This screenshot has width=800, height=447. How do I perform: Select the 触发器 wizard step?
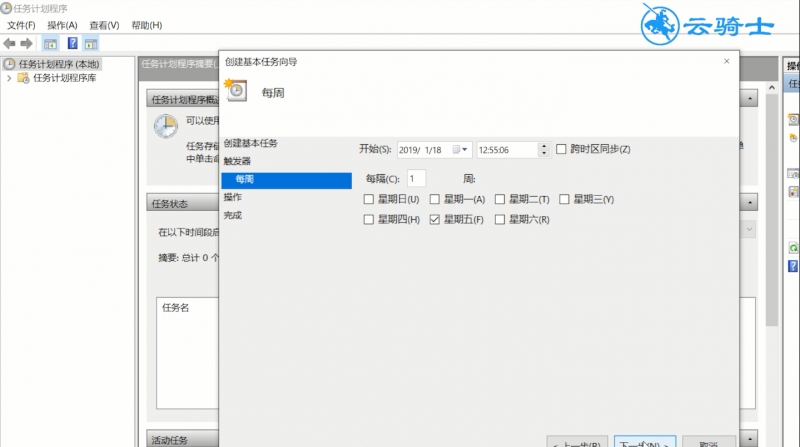pyautogui.click(x=237, y=161)
